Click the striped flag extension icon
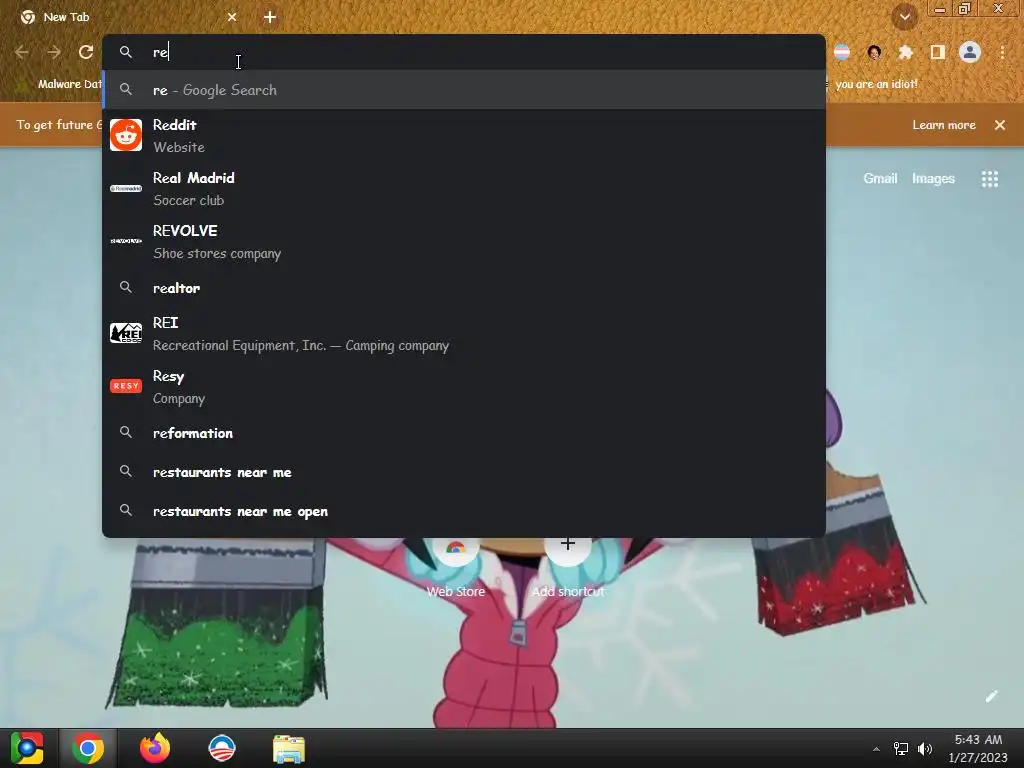Image resolution: width=1024 pixels, height=768 pixels. click(842, 52)
